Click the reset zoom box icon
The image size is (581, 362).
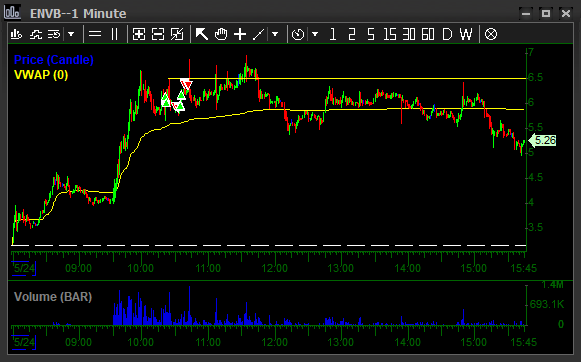tap(177, 34)
